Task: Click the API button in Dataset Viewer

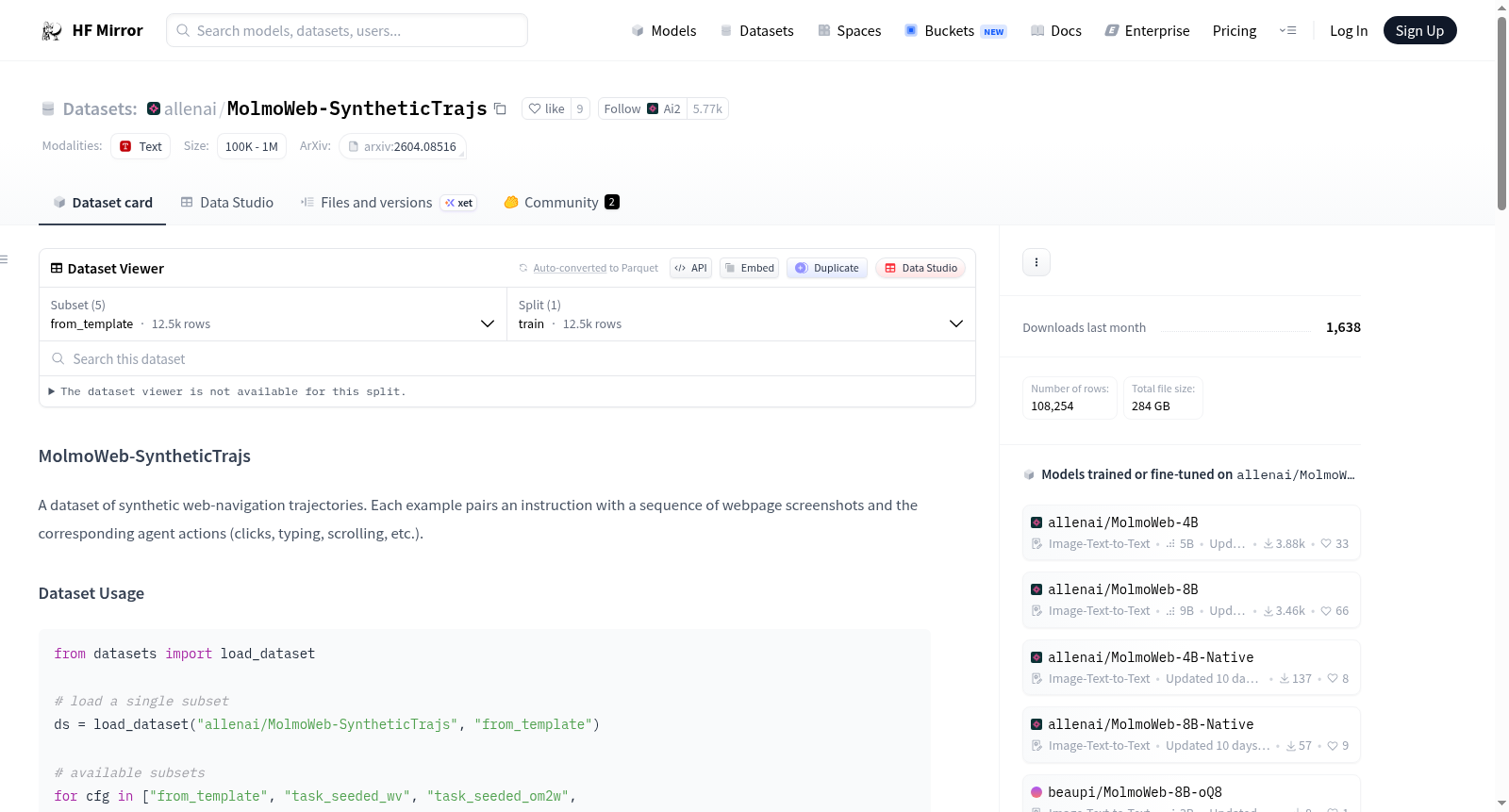Action: 690,268
